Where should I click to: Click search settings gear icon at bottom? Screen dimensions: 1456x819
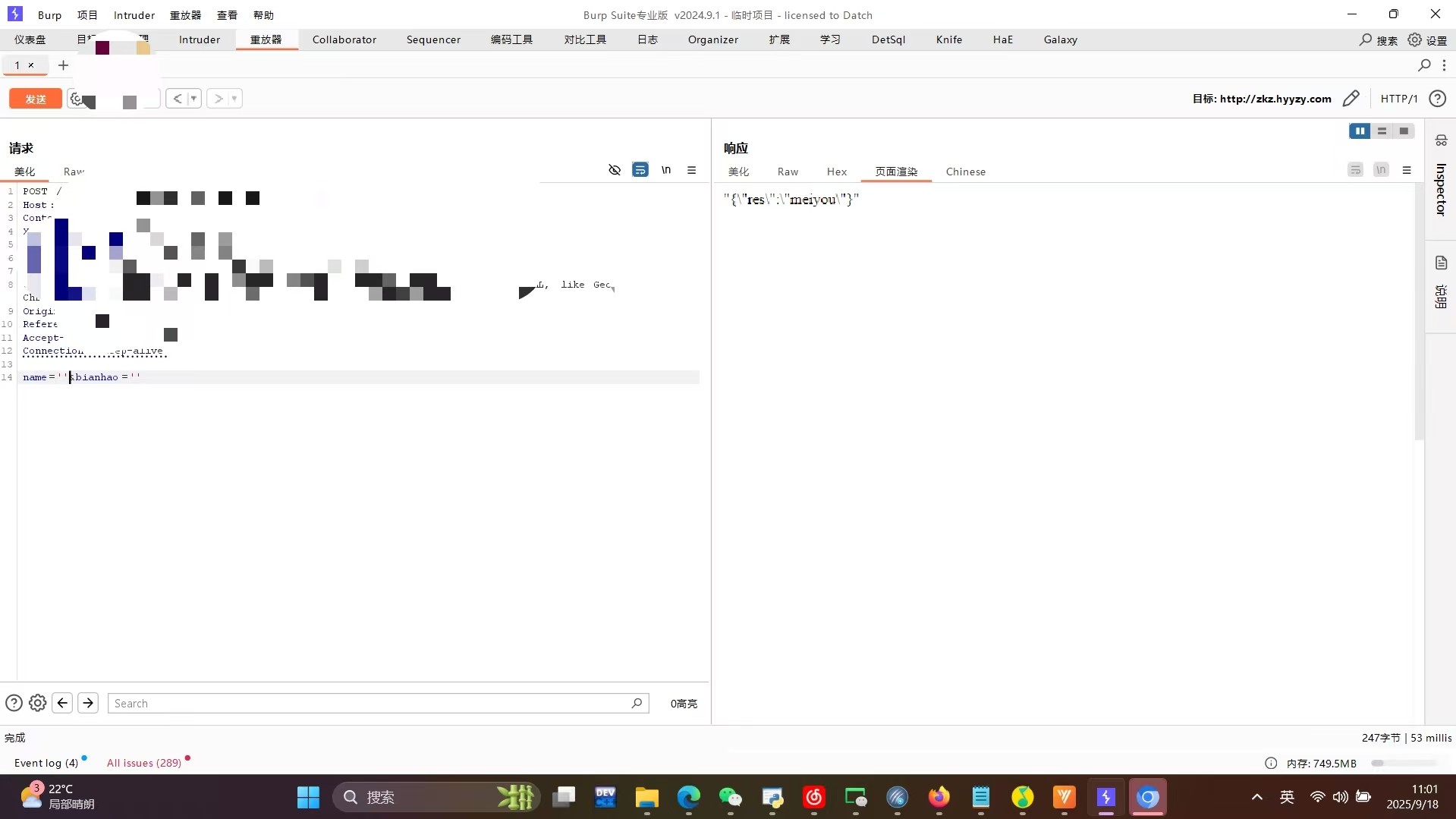coord(37,704)
